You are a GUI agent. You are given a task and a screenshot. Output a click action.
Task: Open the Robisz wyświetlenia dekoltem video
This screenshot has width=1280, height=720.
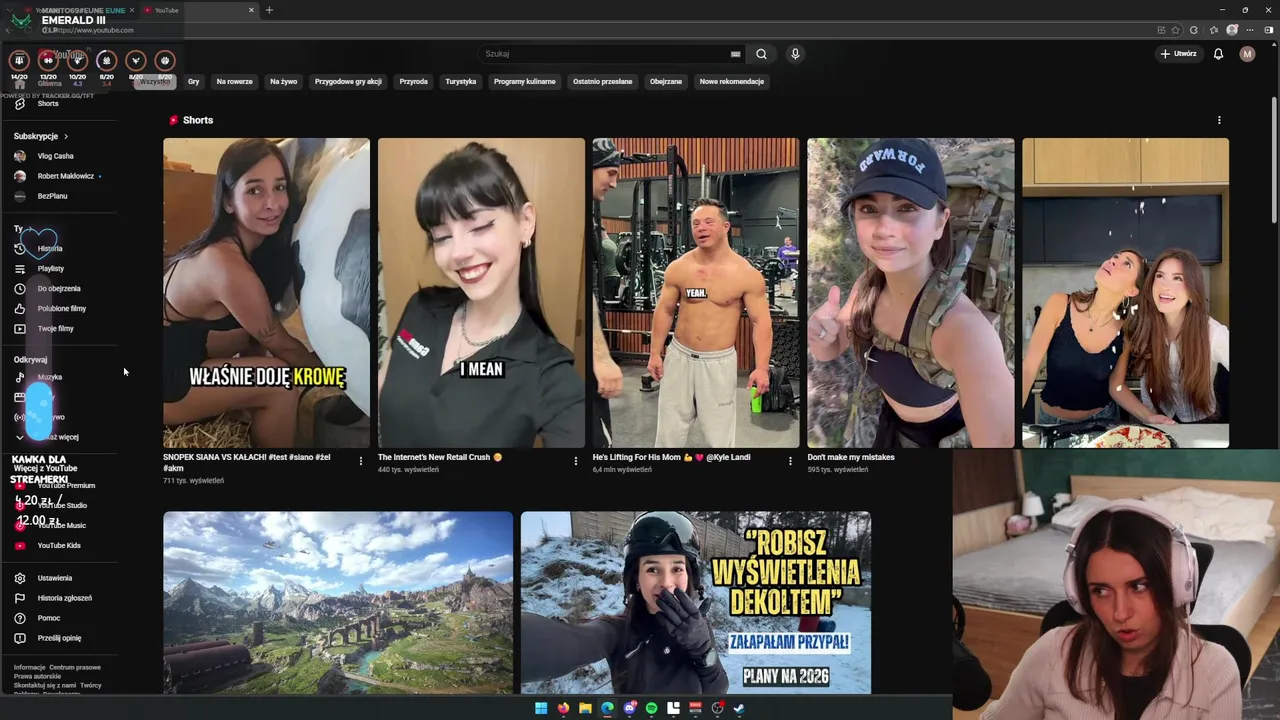point(696,603)
